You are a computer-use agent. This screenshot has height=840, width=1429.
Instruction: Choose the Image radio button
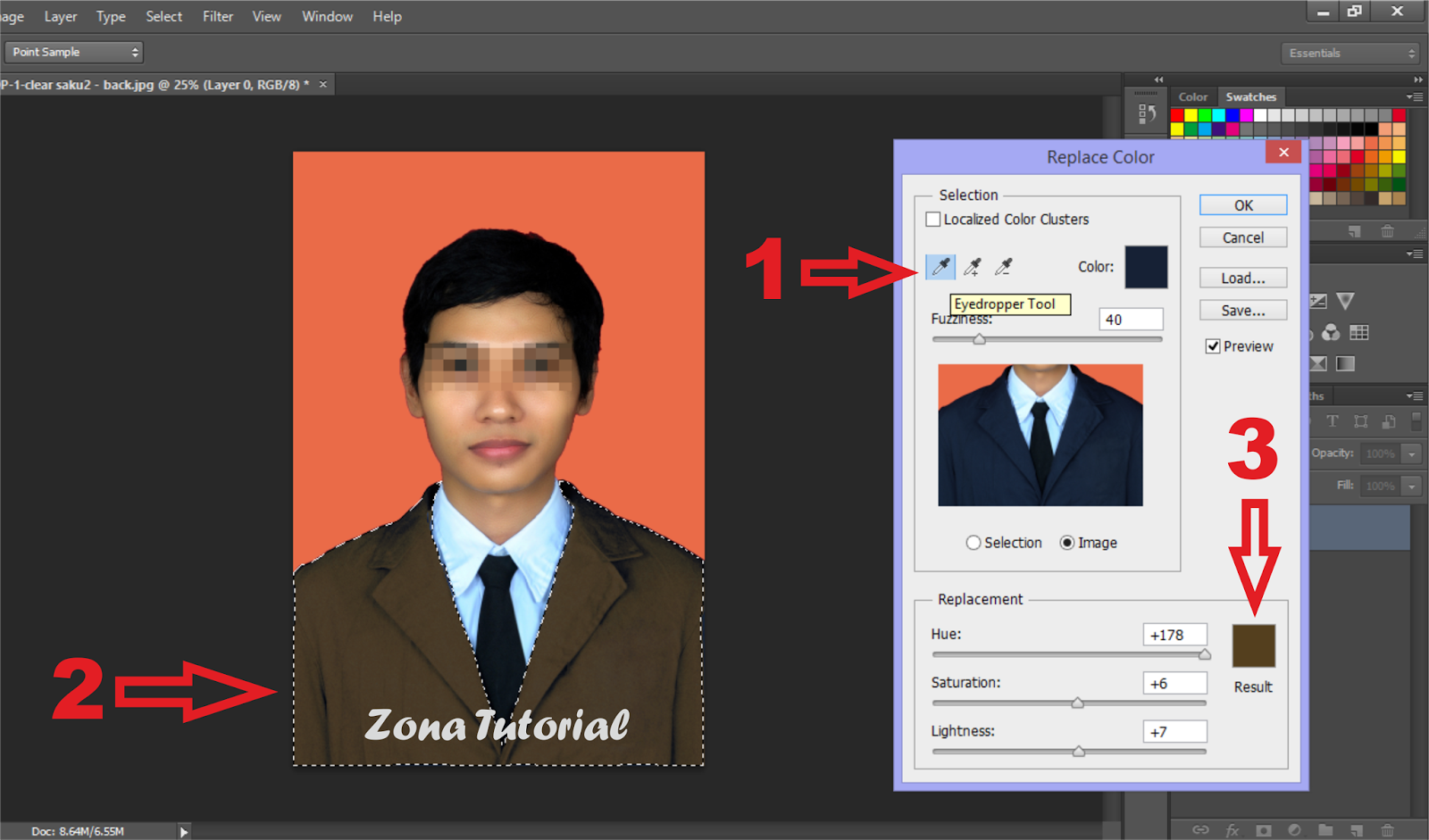1067,543
